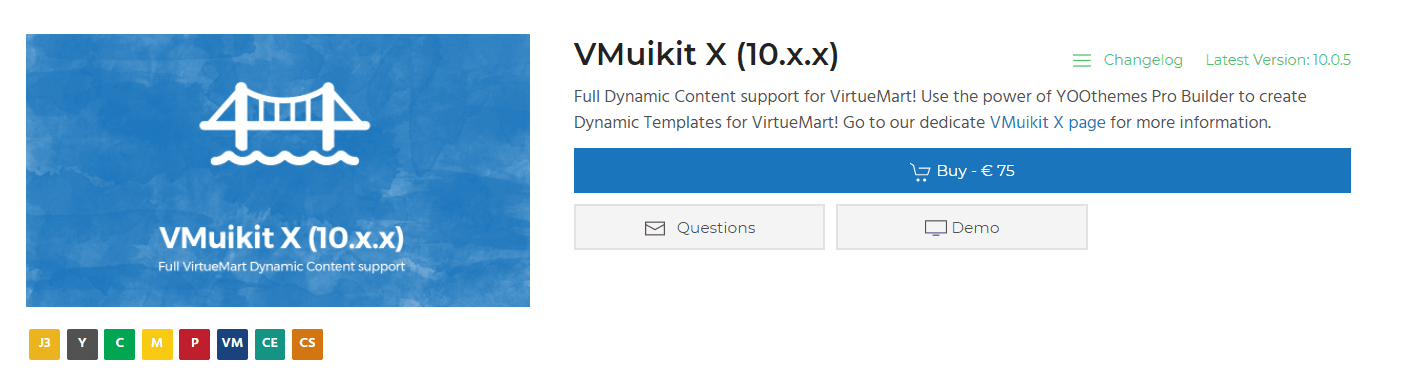This screenshot has height=368, width=1412.
Task: Click the Latest Version: 10.0.5 label
Action: [1278, 60]
